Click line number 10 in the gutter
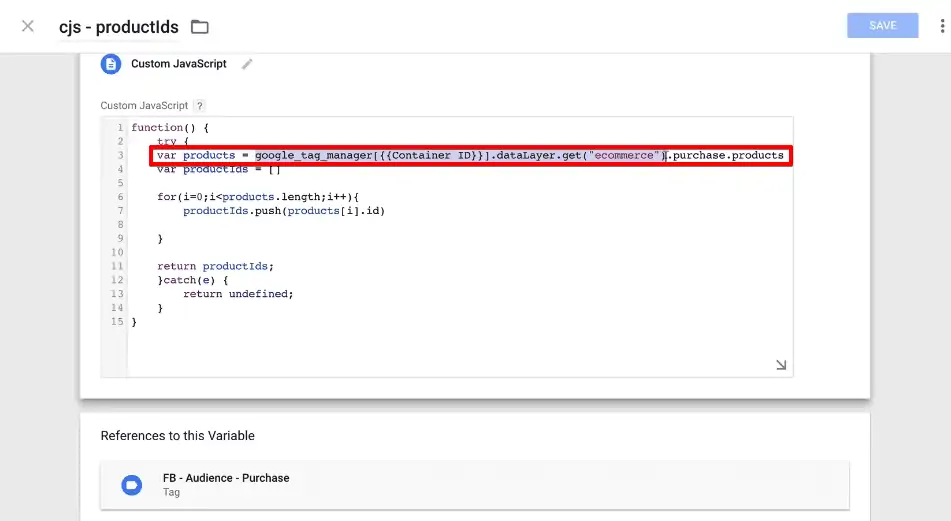951x521 pixels. click(117, 252)
